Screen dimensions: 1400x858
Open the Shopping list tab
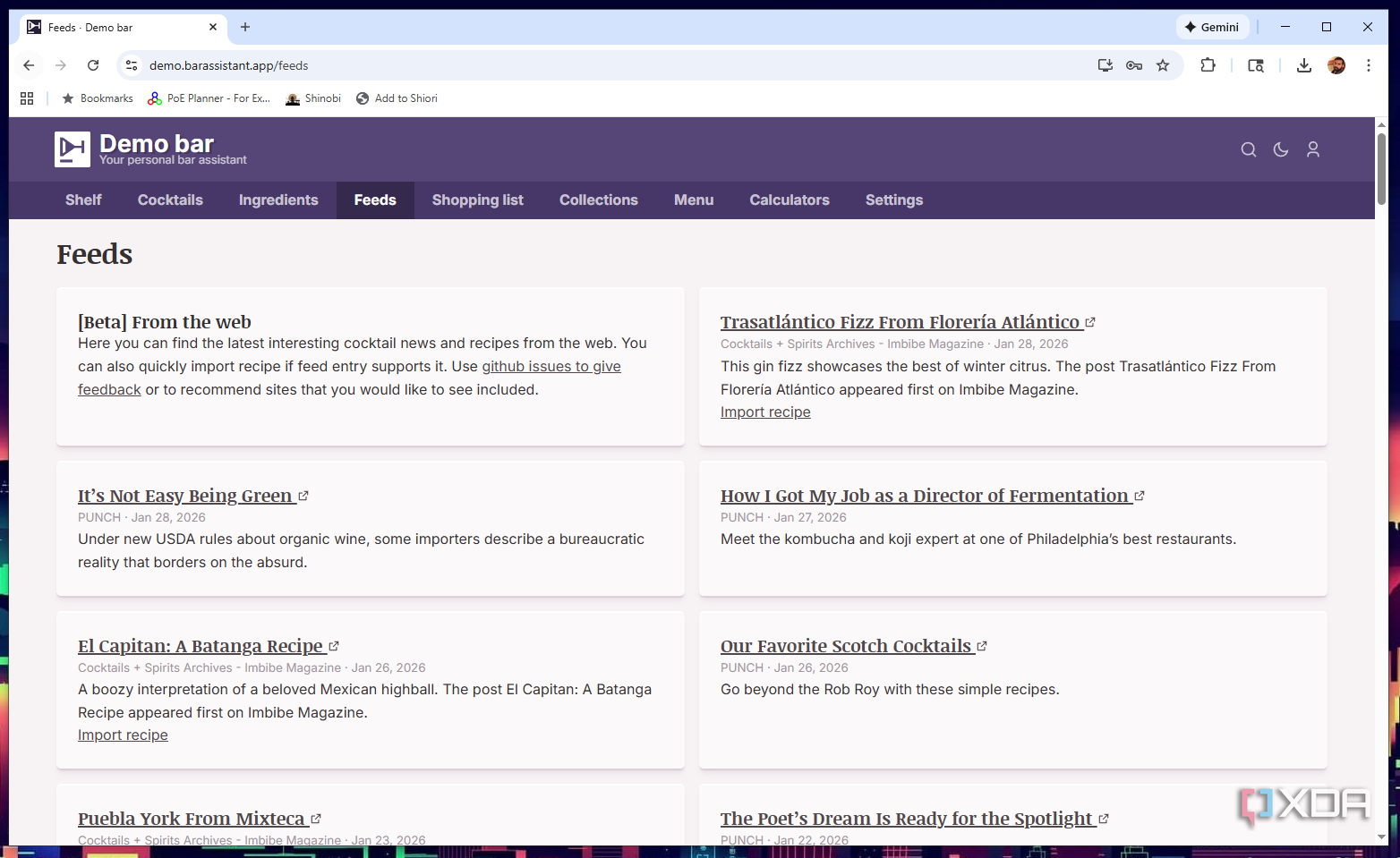(x=478, y=200)
